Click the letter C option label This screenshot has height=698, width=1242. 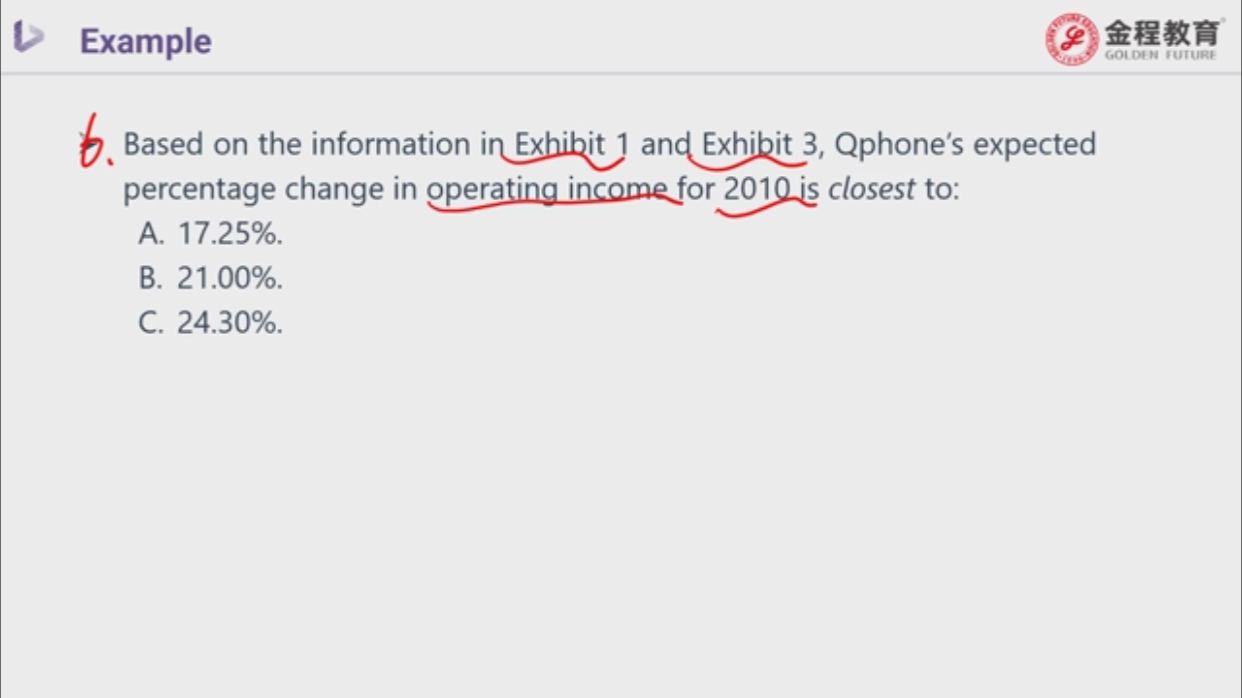[151, 322]
